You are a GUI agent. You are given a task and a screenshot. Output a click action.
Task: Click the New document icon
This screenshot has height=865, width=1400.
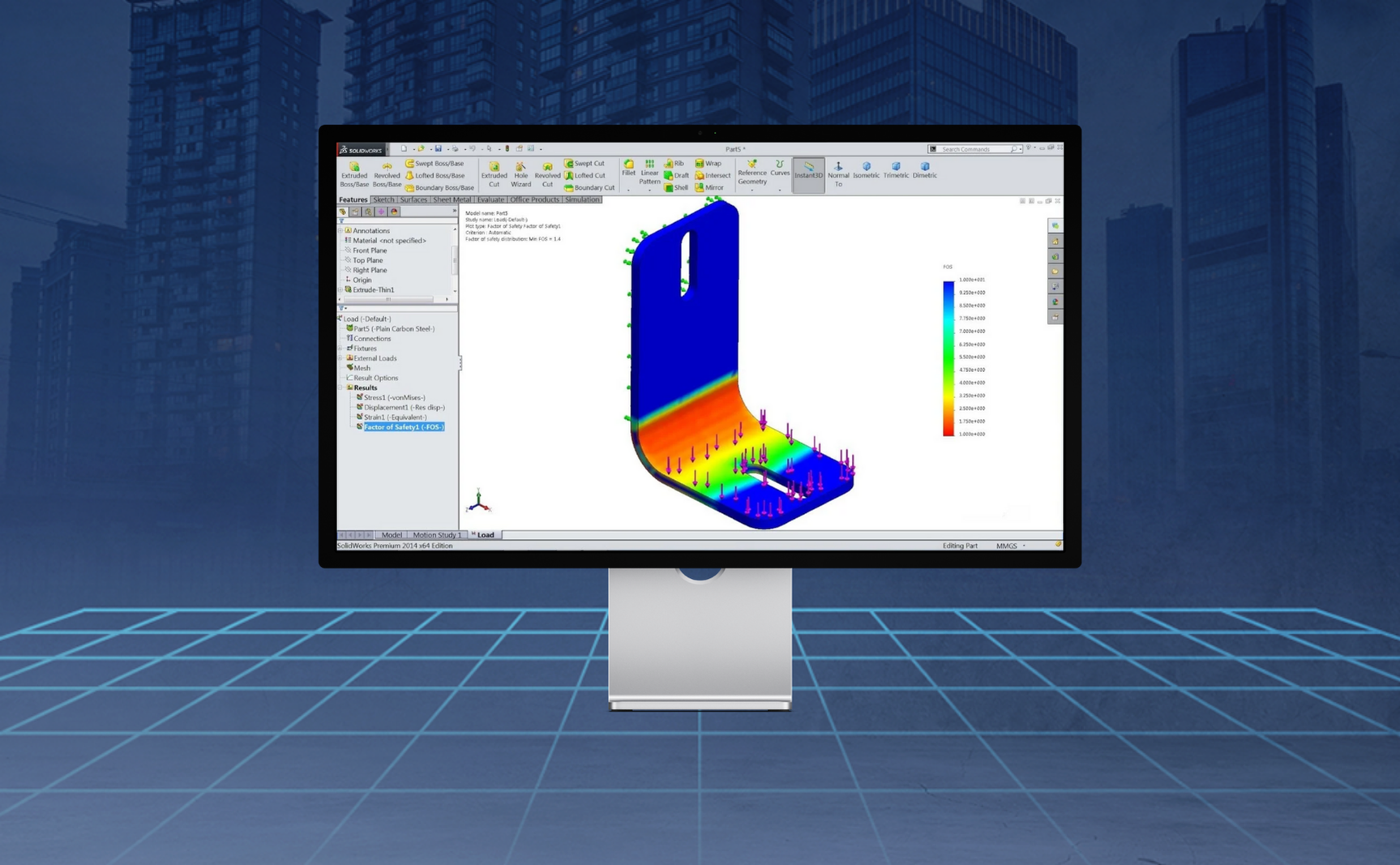(x=404, y=148)
